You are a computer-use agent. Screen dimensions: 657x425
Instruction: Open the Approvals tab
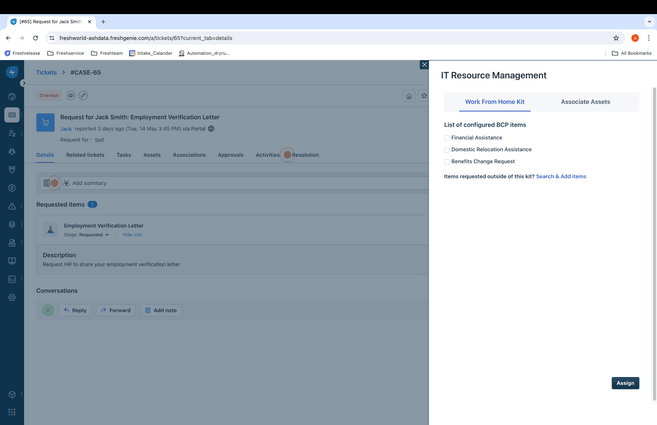tap(230, 155)
